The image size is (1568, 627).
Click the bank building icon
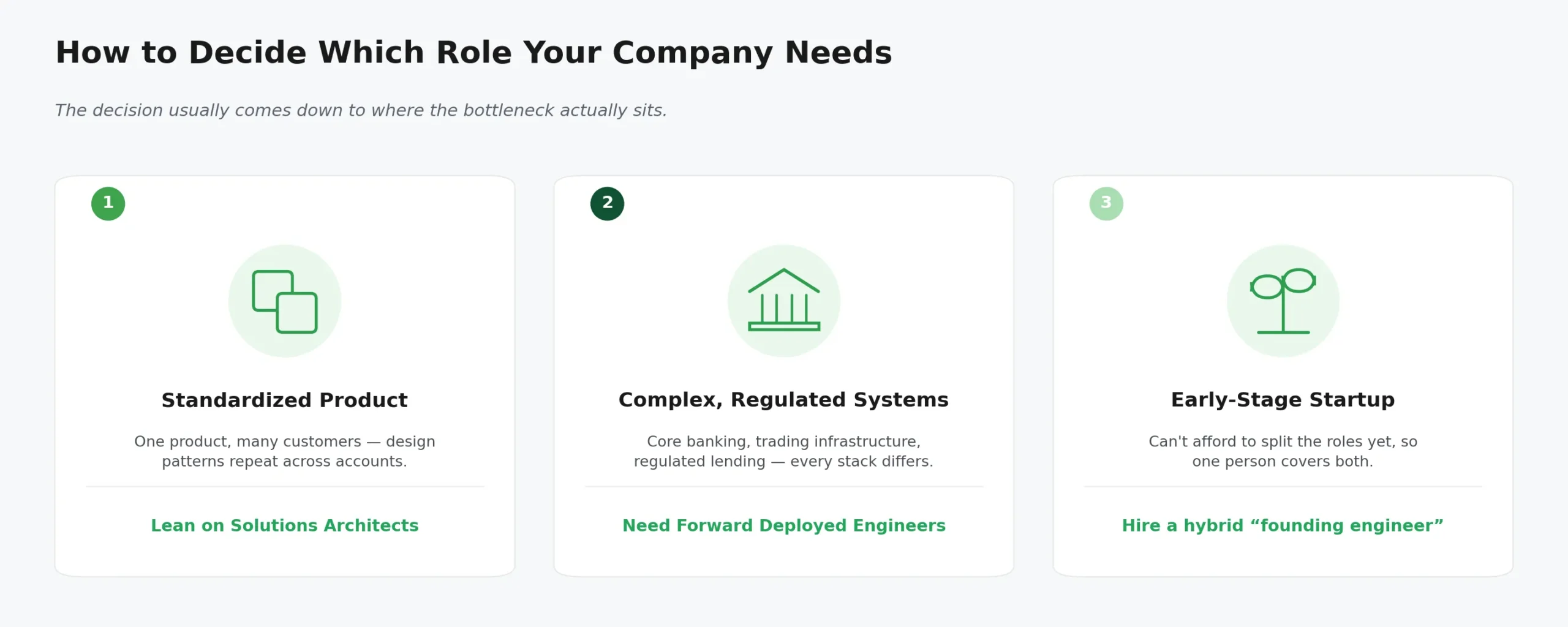pyautogui.click(x=784, y=300)
